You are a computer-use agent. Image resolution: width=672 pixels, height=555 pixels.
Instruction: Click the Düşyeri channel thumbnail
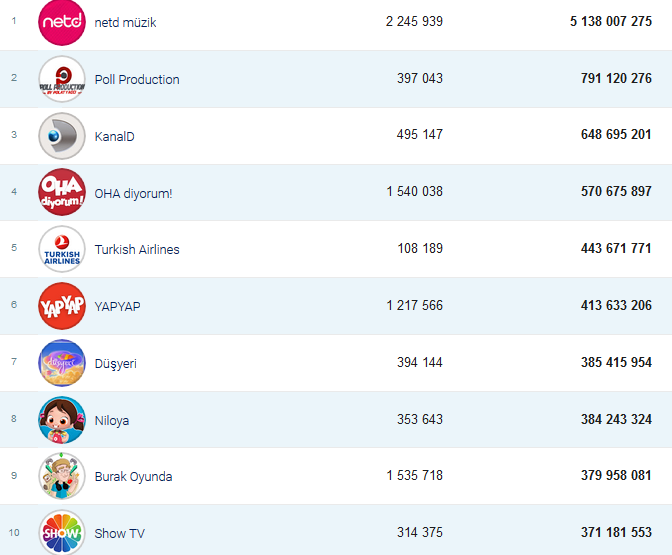coord(62,363)
